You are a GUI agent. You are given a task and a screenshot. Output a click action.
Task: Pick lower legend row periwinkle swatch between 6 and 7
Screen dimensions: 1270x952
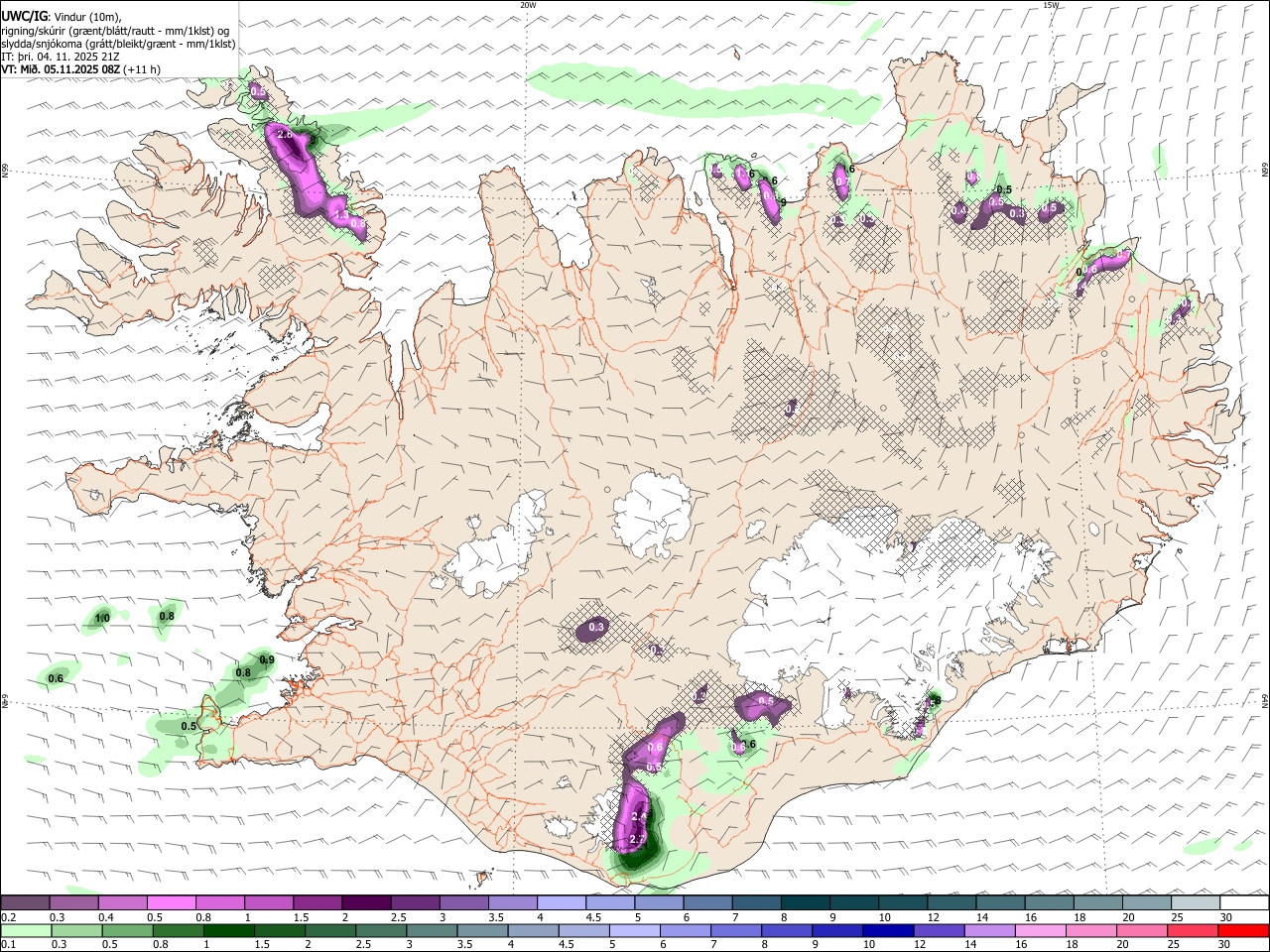686,930
